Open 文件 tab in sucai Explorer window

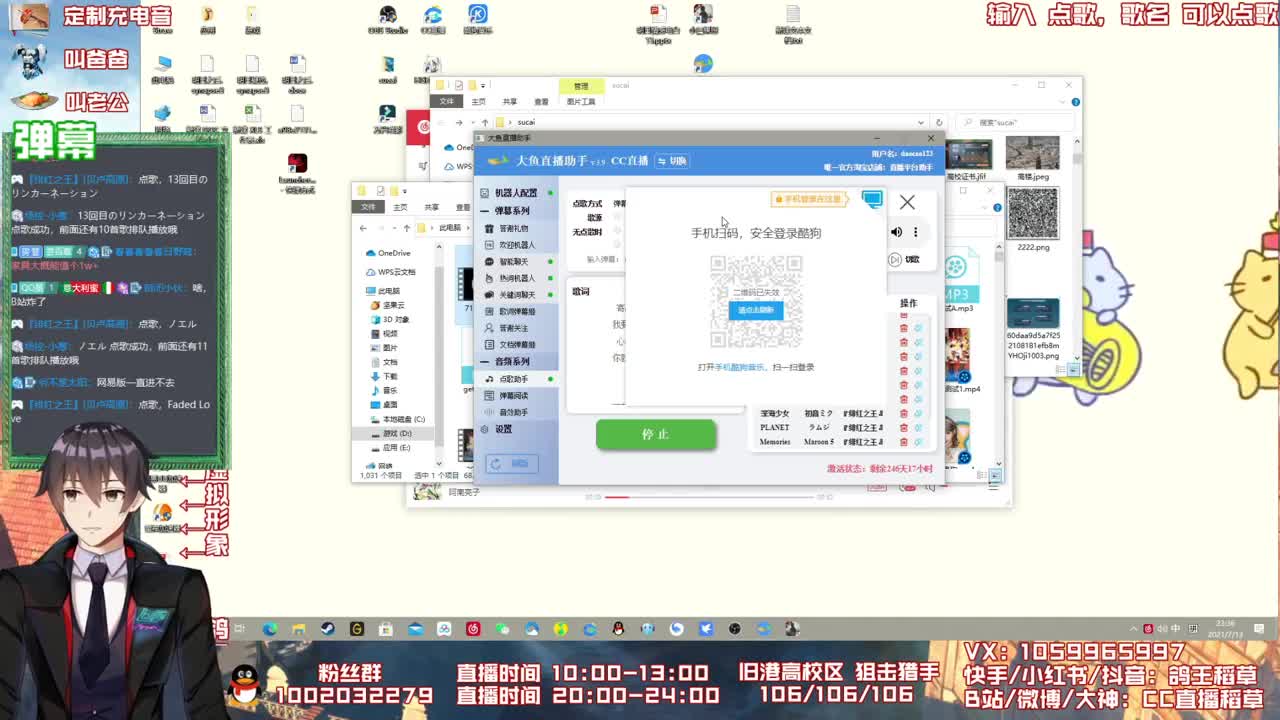[x=447, y=101]
